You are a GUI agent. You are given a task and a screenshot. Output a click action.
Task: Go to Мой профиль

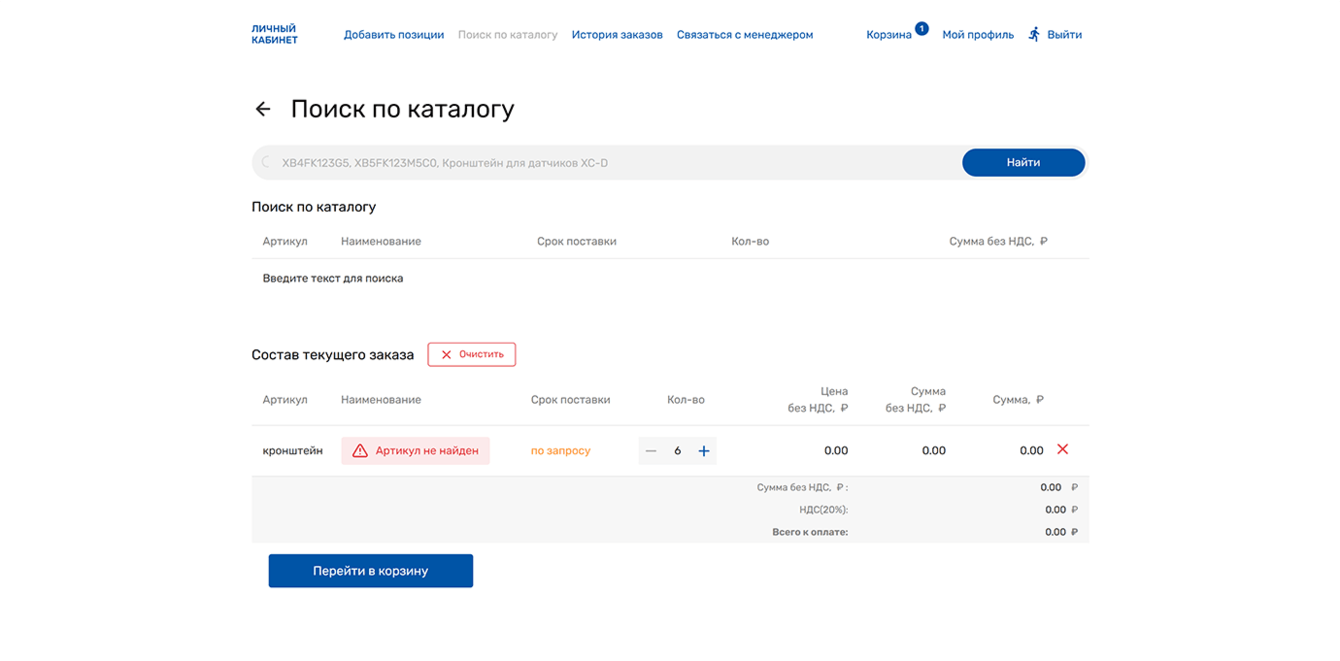[x=978, y=35]
